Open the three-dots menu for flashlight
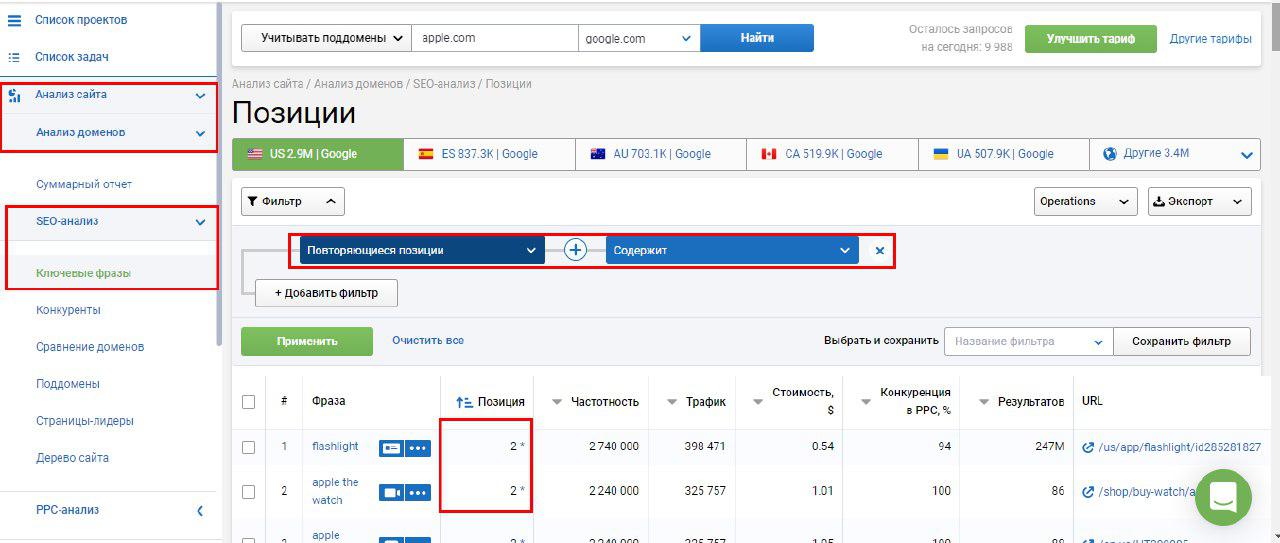Image resolution: width=1280 pixels, height=543 pixels. coord(418,448)
